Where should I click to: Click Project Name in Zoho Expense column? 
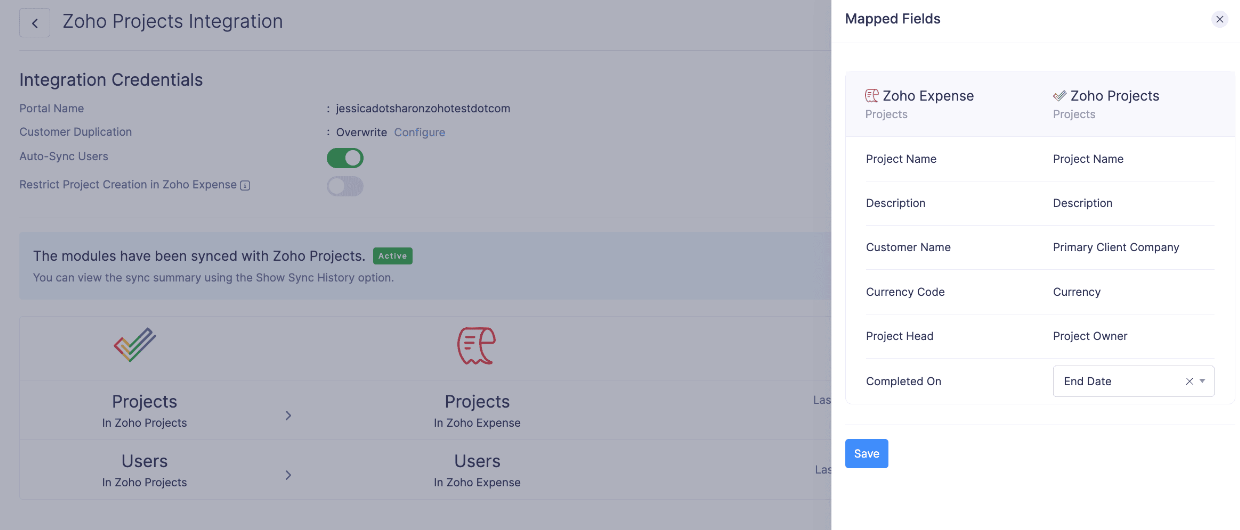(x=901, y=159)
